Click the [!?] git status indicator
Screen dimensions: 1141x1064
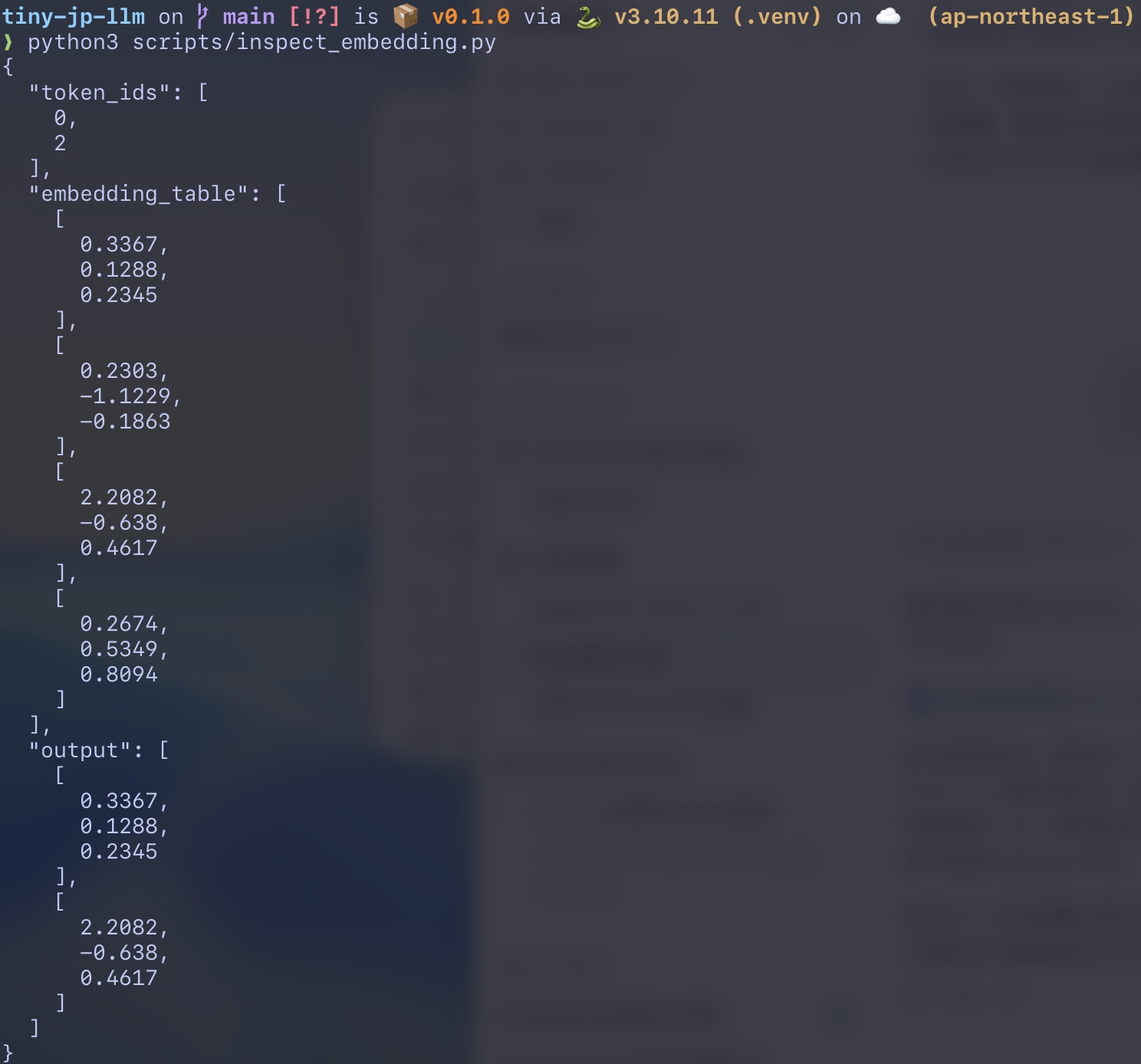(x=314, y=16)
